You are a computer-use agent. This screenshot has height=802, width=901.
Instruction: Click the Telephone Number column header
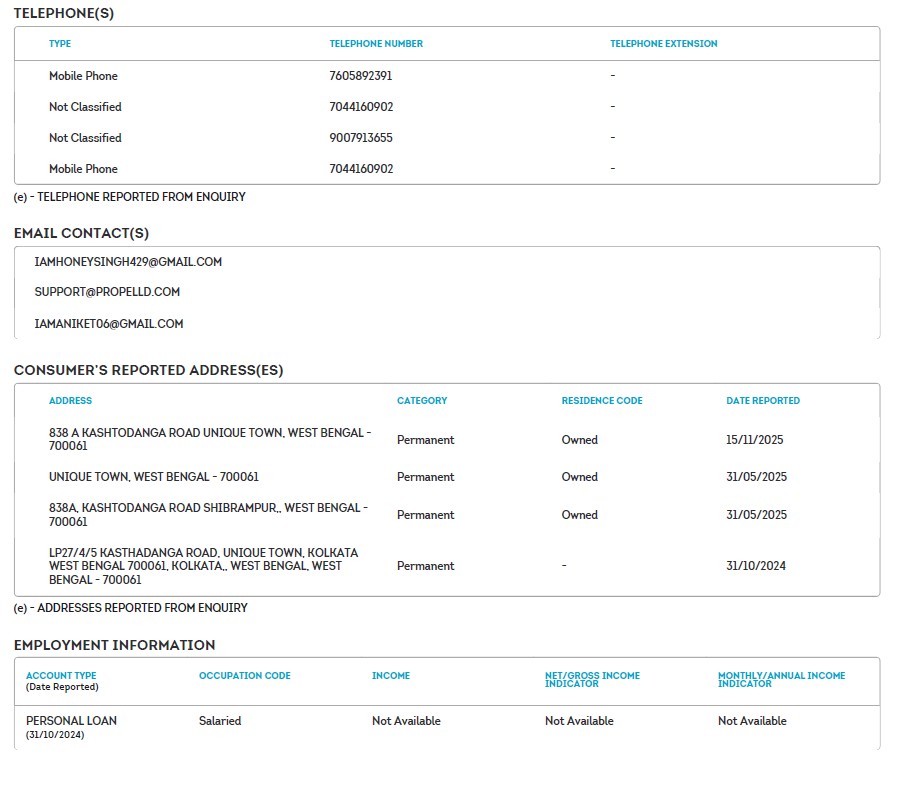click(x=376, y=44)
